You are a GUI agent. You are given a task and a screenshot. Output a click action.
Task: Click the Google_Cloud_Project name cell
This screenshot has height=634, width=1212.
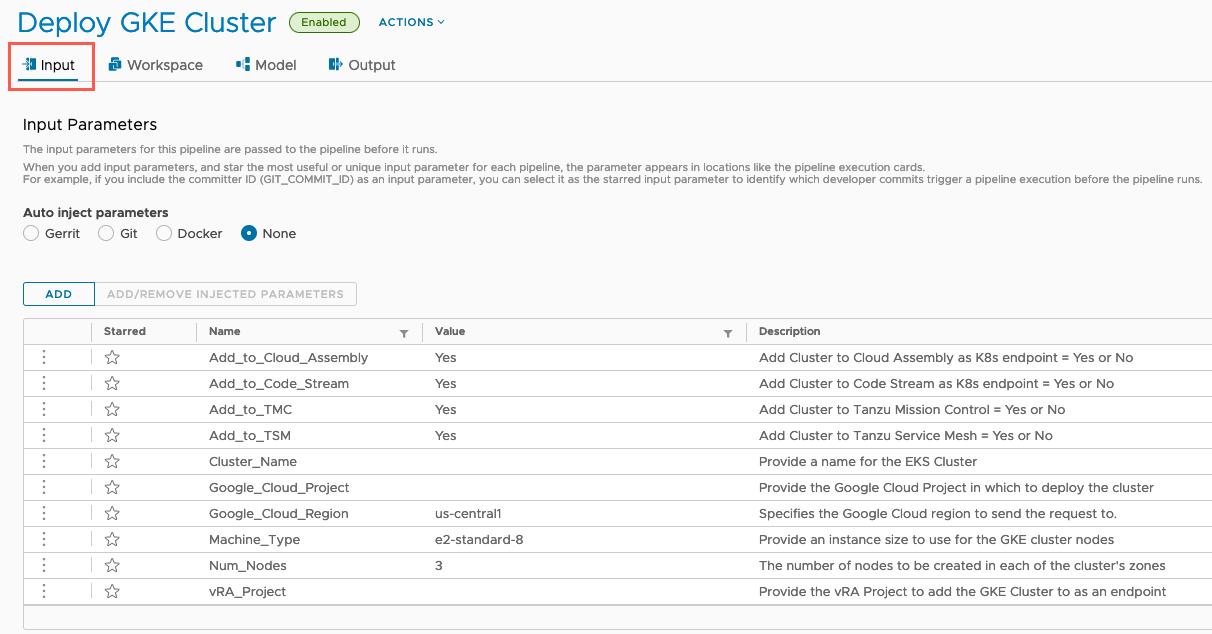[x=279, y=487]
